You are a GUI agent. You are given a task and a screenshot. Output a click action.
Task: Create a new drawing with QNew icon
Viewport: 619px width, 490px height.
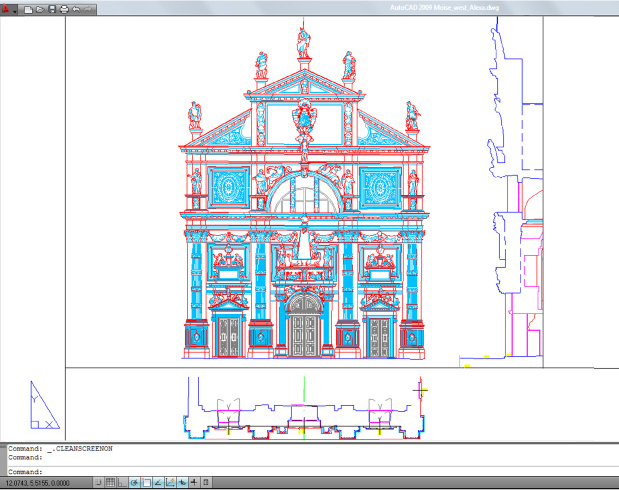(x=29, y=9)
